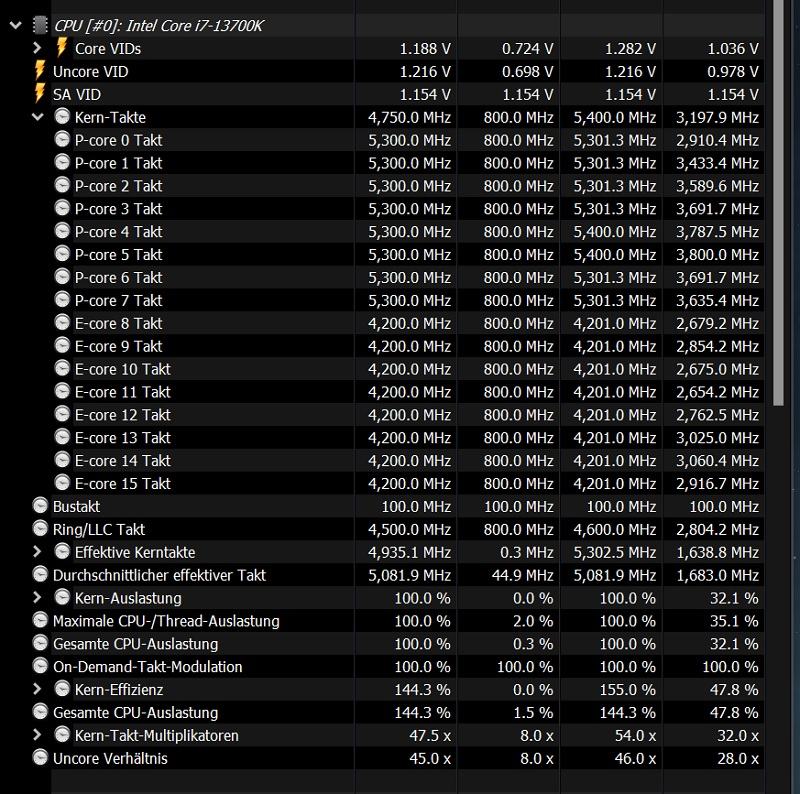Click the clock icon of Effektive Kerntakte
The width and height of the screenshot is (800, 794).
[62, 551]
